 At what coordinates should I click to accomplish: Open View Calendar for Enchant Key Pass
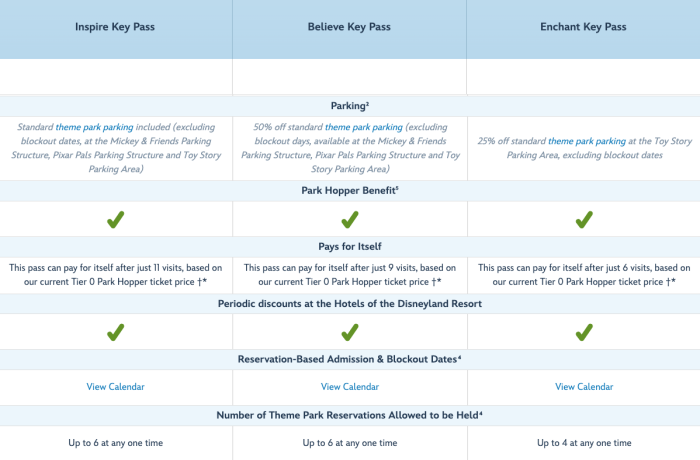point(584,386)
